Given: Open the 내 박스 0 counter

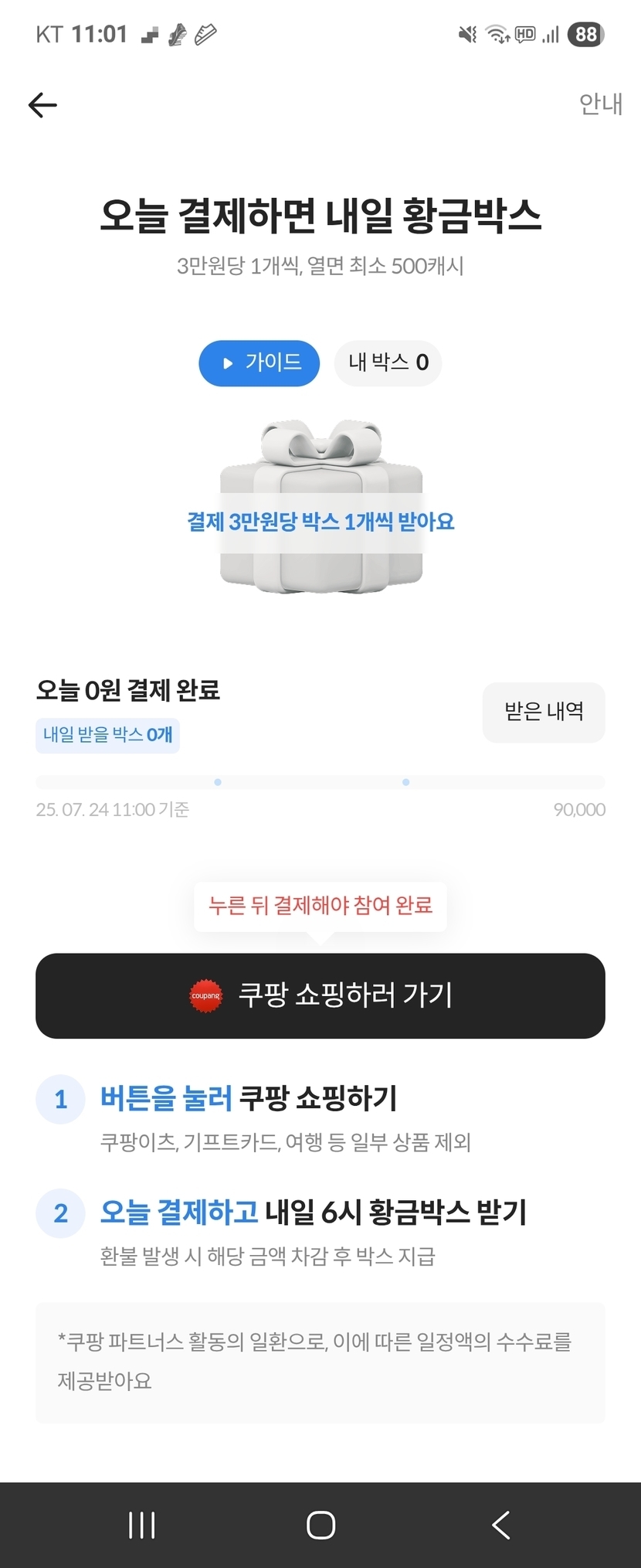Looking at the screenshot, I should [388, 362].
